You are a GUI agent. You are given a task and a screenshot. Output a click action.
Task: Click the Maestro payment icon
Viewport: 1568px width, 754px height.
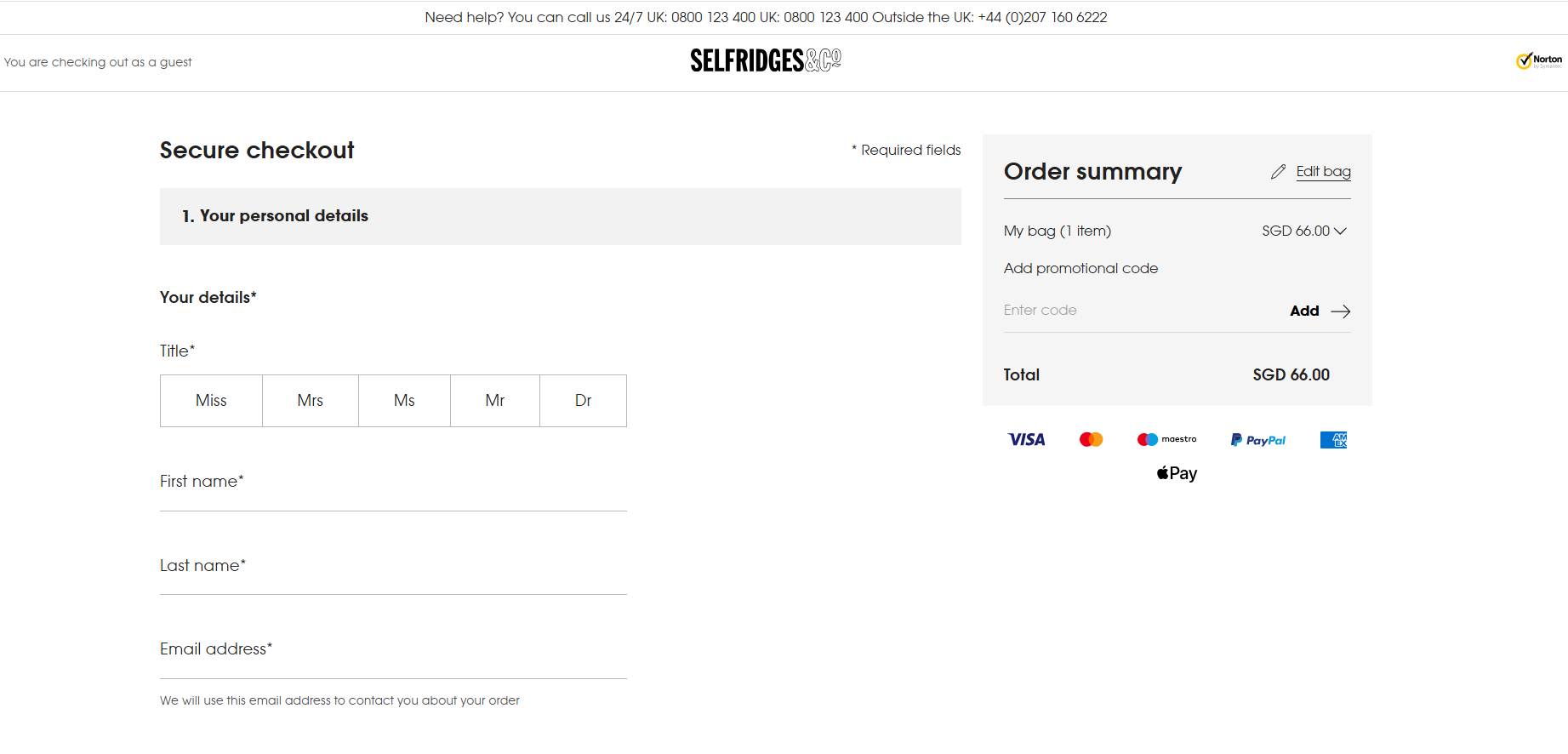point(1166,439)
